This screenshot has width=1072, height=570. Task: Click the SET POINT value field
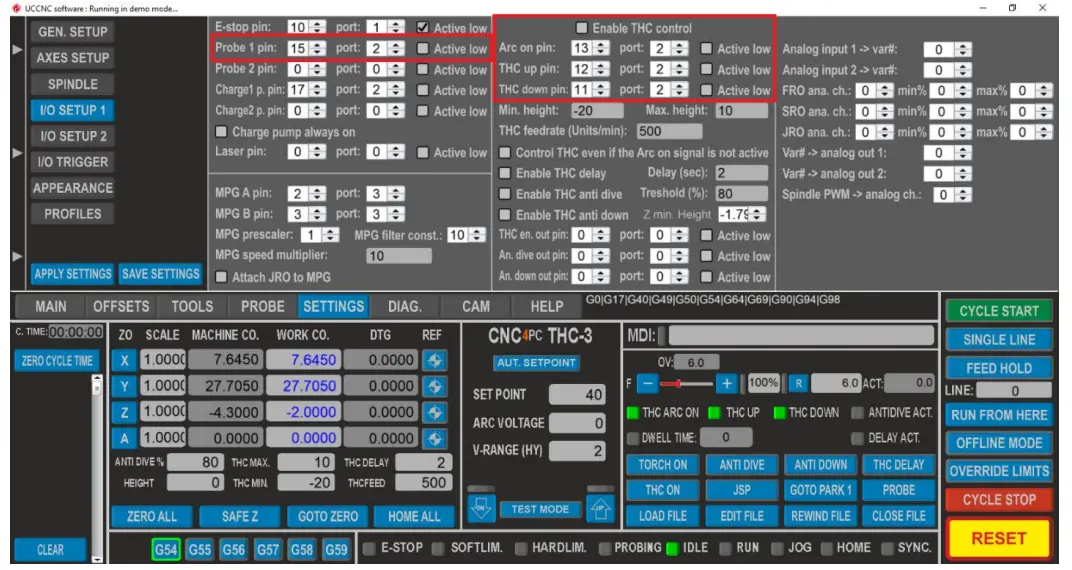[577, 394]
